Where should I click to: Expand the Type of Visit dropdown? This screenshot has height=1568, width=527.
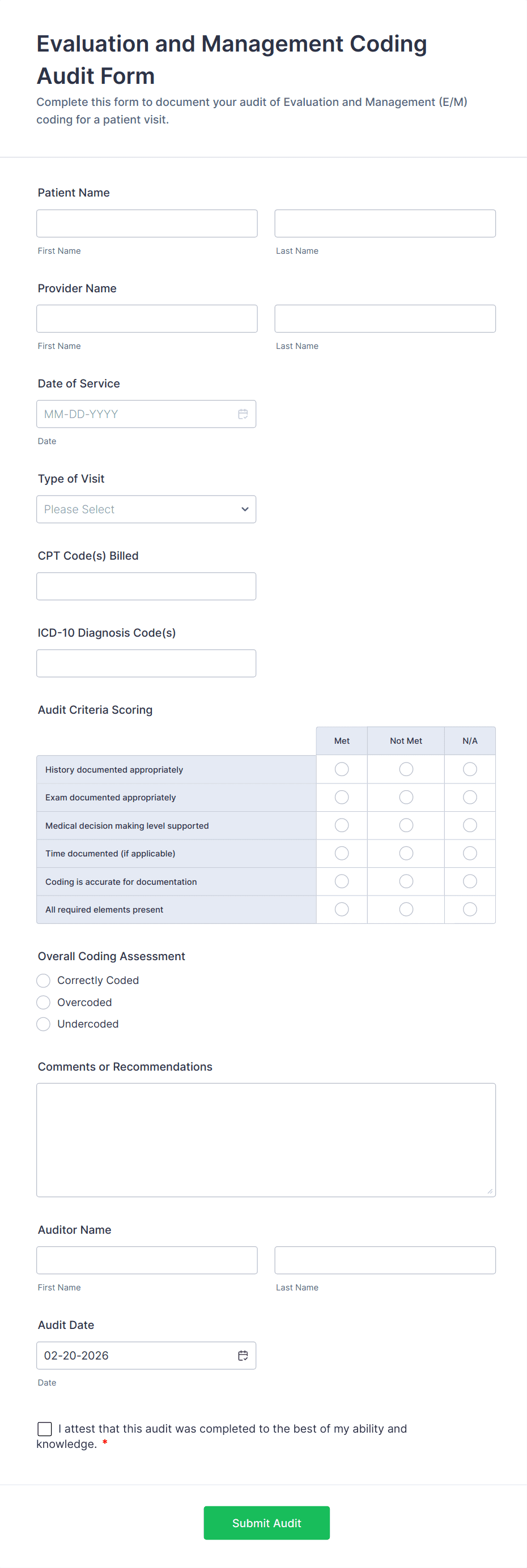coord(146,509)
